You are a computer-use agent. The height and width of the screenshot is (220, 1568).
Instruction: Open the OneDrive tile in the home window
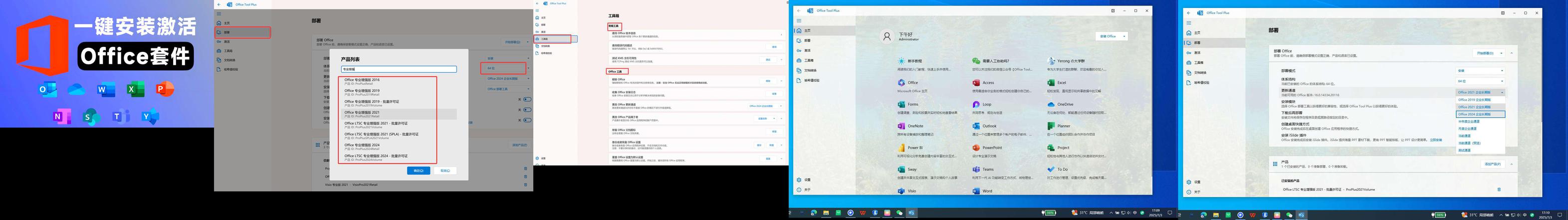(x=1079, y=107)
